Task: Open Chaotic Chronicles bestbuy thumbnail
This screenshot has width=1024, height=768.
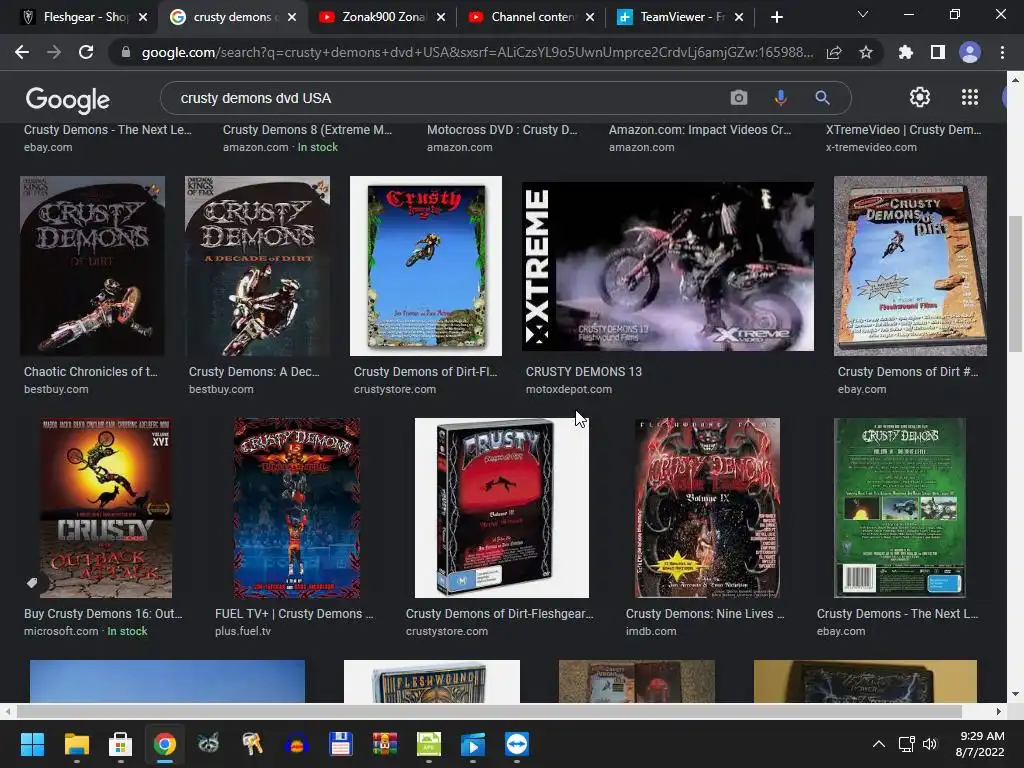Action: (92, 266)
